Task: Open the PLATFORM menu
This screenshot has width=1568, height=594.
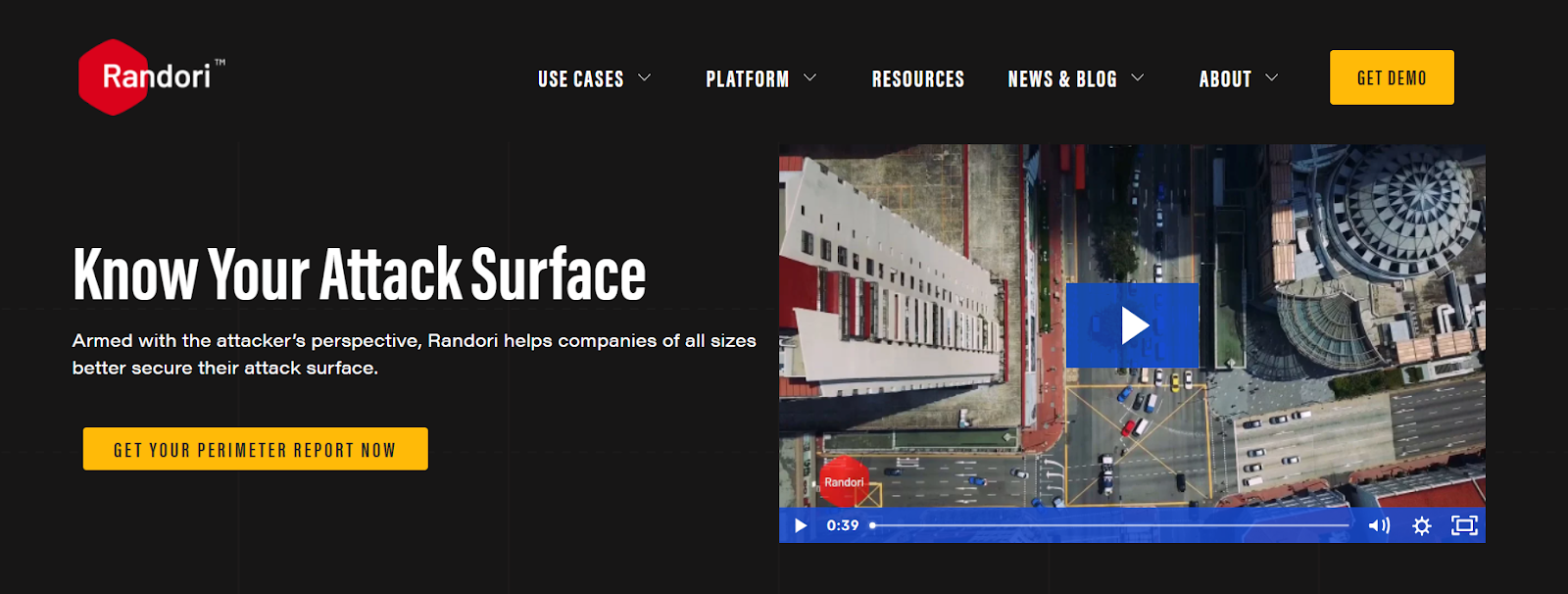Action: click(748, 78)
